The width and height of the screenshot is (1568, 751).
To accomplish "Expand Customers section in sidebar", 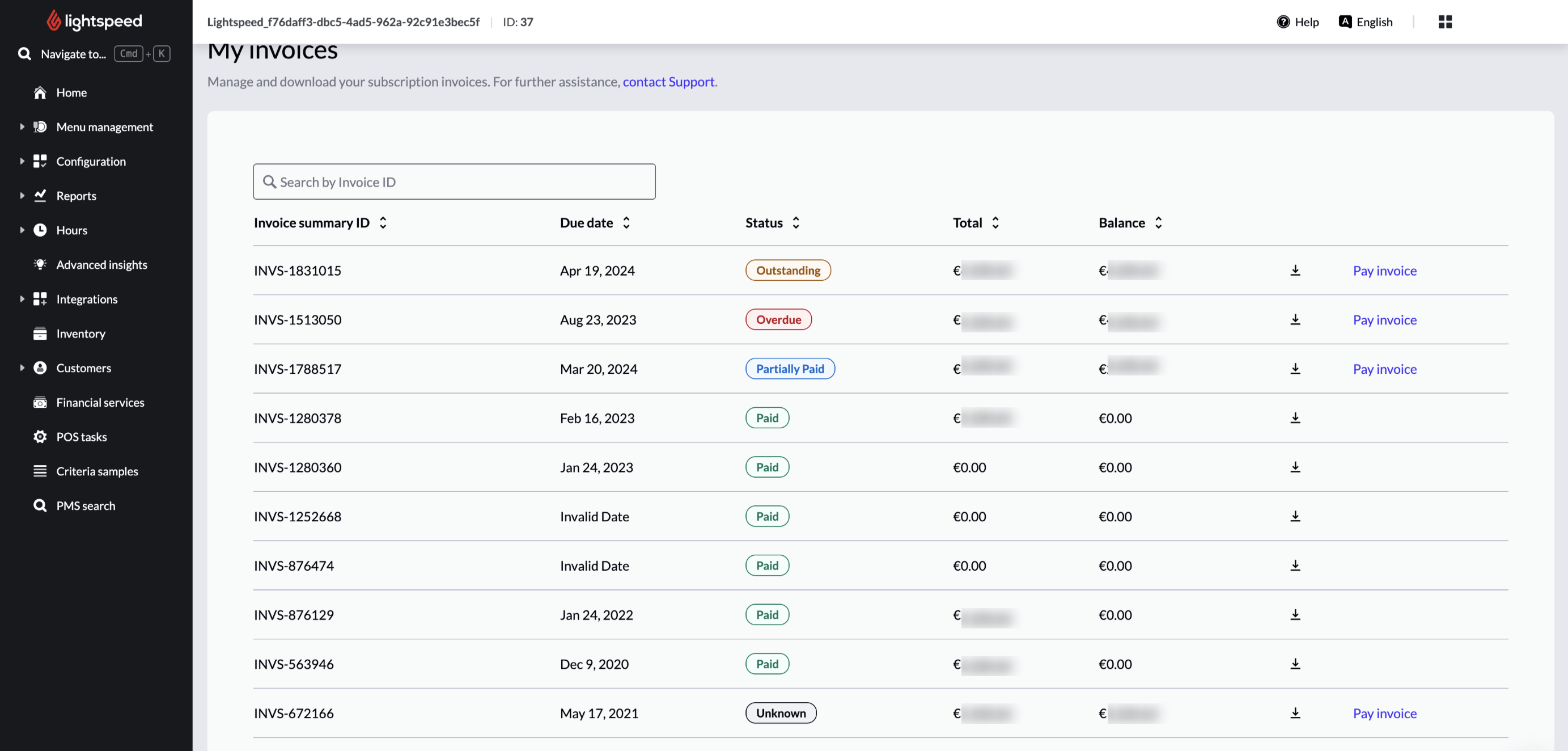I will [22, 368].
